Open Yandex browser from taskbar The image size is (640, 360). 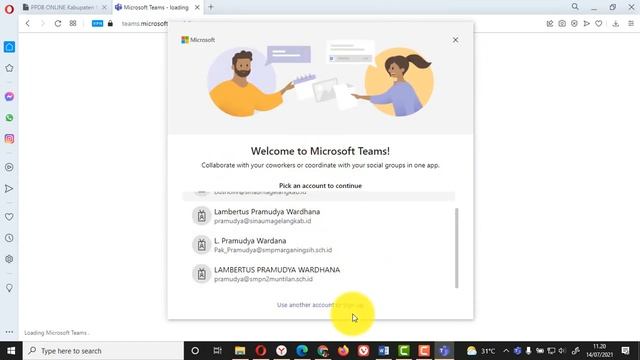tap(281, 351)
